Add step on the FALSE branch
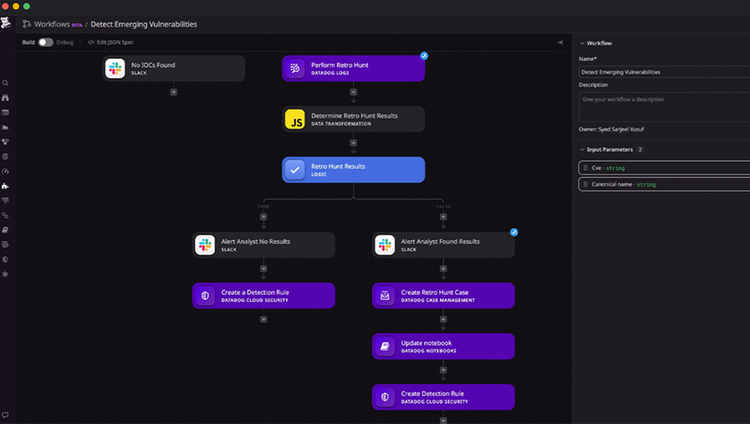Screen dimensions: 750x424 pos(443,217)
